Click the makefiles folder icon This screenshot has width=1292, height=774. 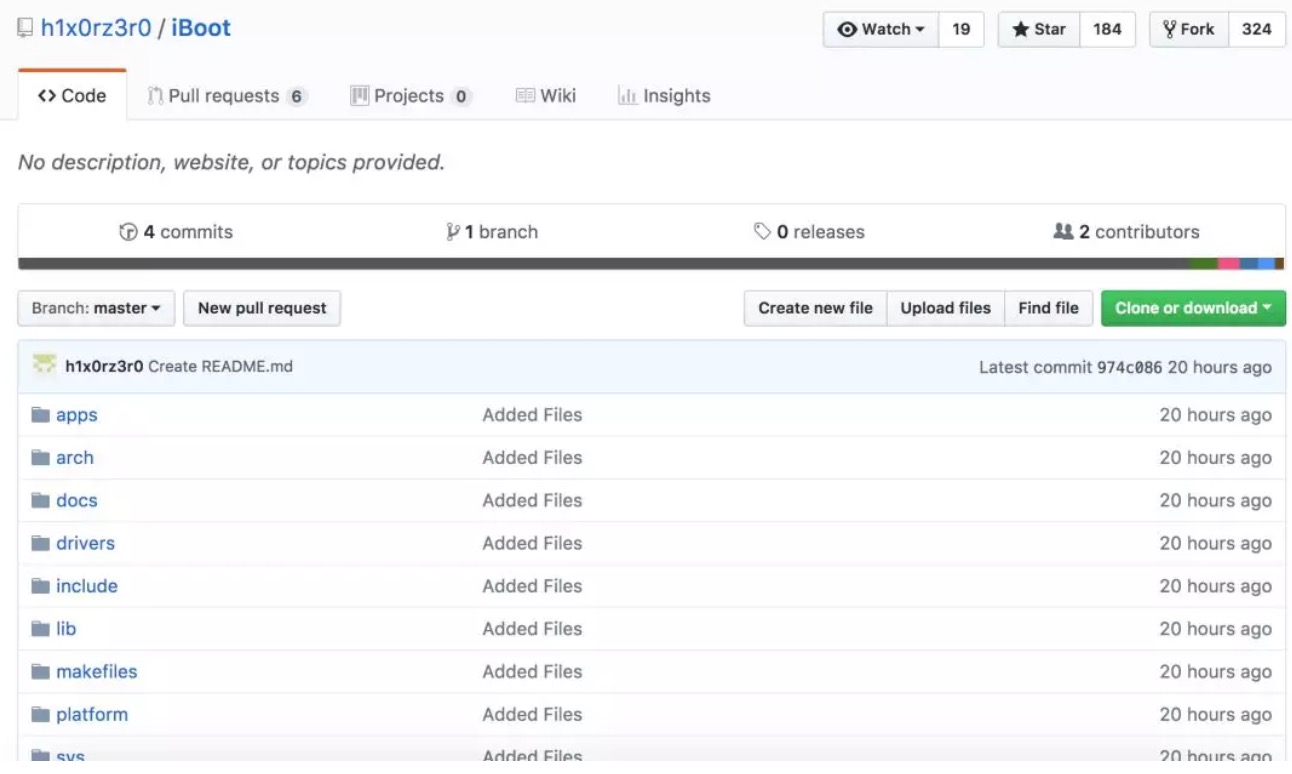(40, 672)
